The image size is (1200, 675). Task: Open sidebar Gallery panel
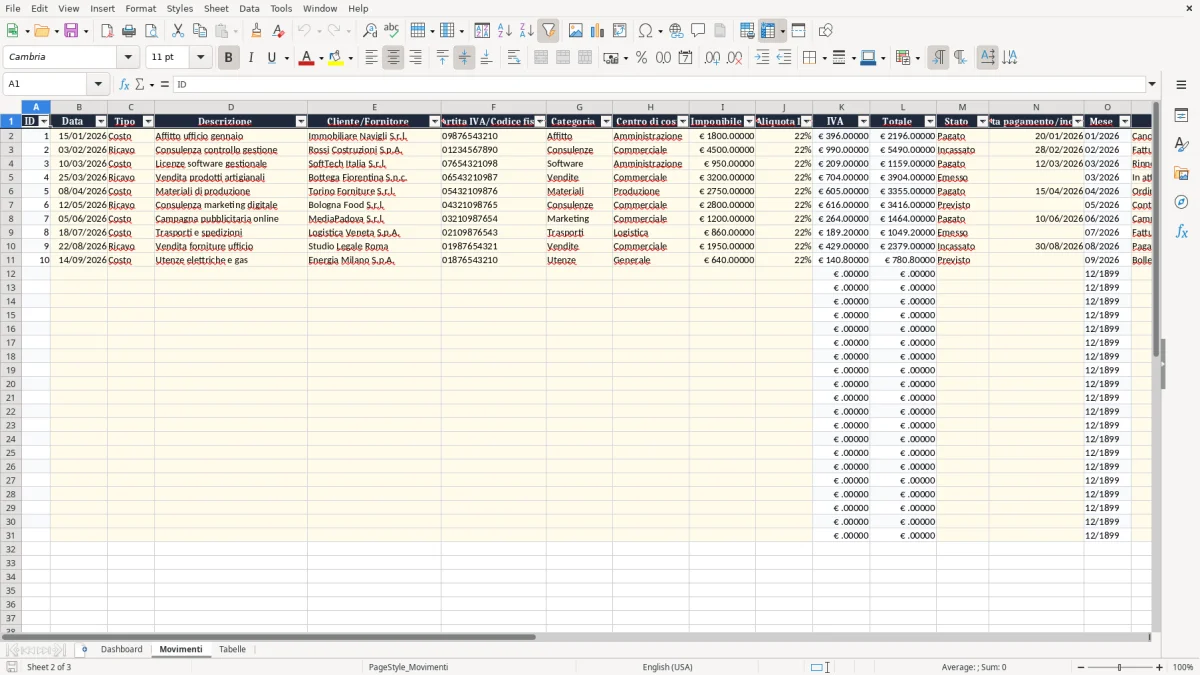point(1181,174)
